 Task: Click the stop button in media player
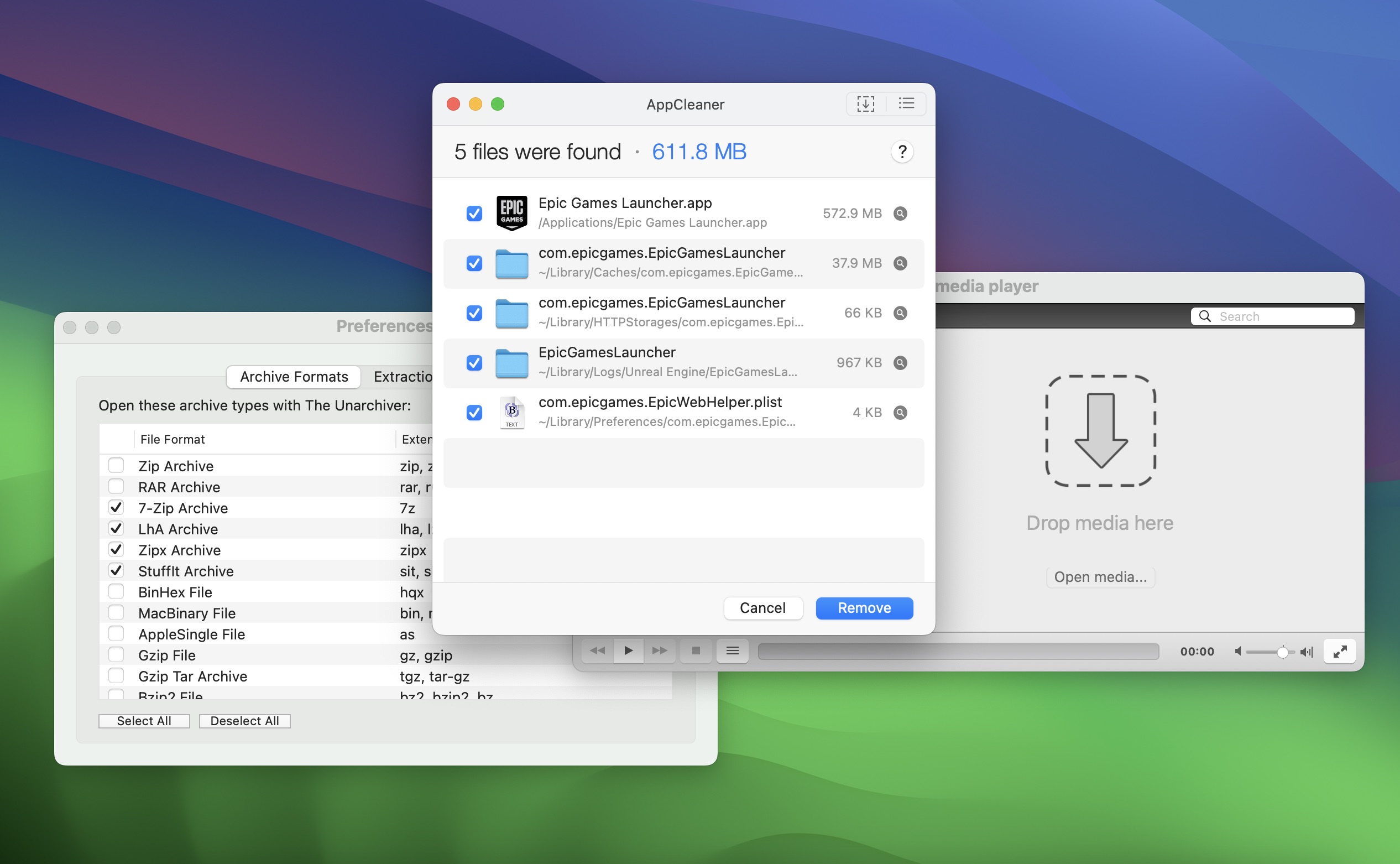click(x=696, y=651)
